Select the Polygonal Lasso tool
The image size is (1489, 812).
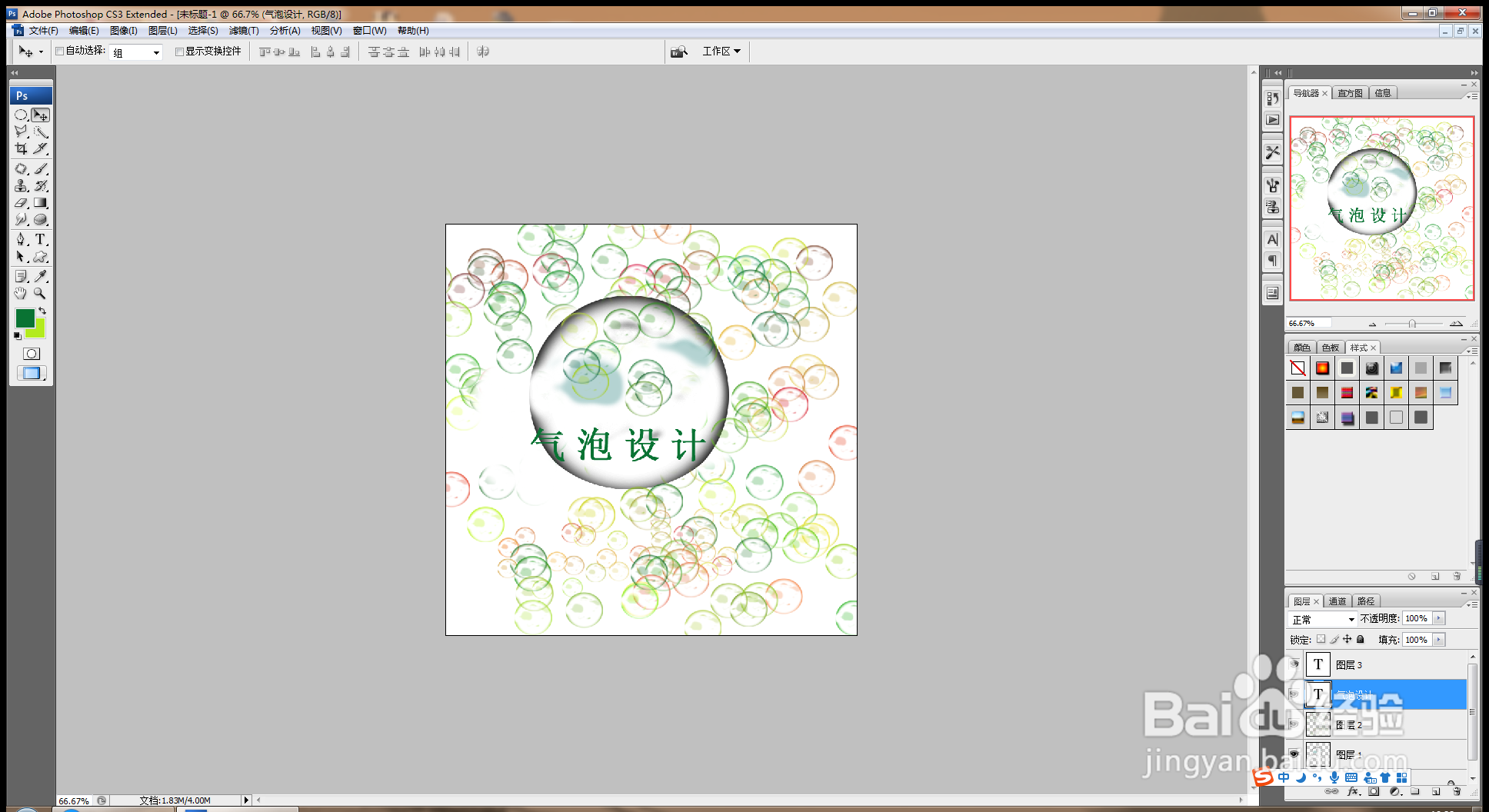22,131
